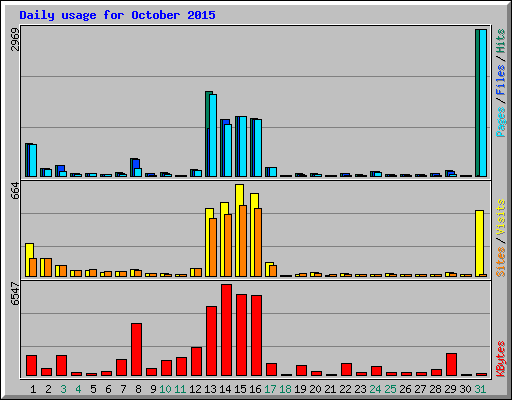Click the 'Daily usage for October 2015' title
The height and width of the screenshot is (400, 512).
tap(117, 15)
